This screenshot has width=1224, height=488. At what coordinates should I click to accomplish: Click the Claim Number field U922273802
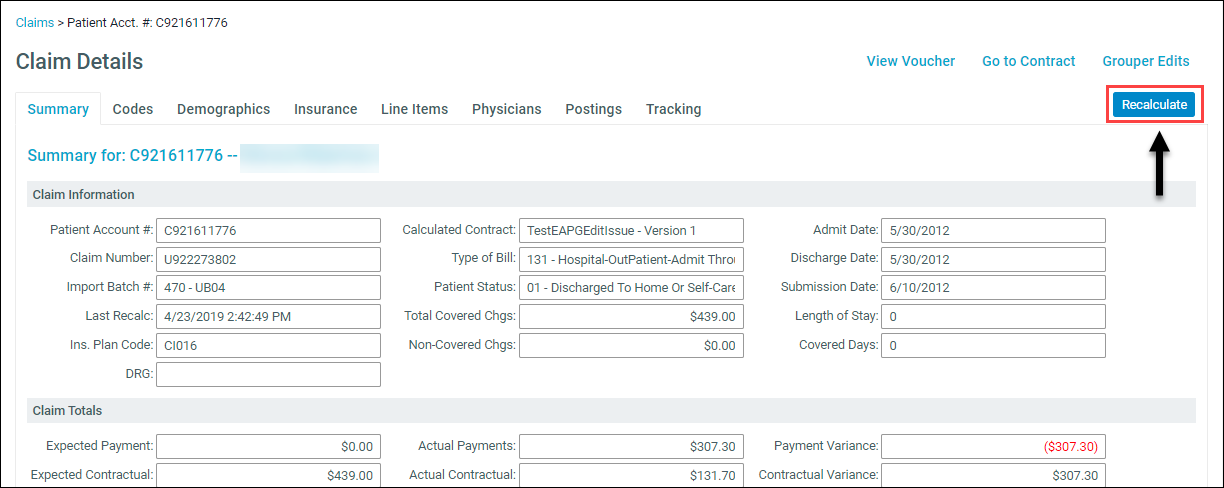tap(268, 259)
